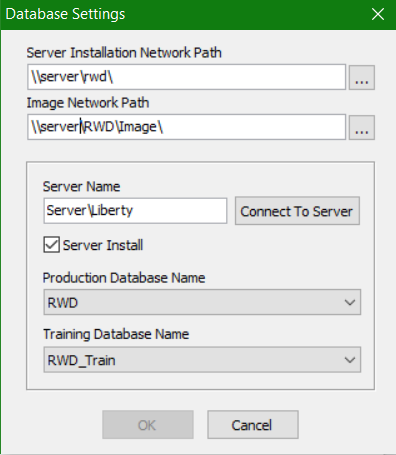Click the greyed-out OK button

click(148, 425)
